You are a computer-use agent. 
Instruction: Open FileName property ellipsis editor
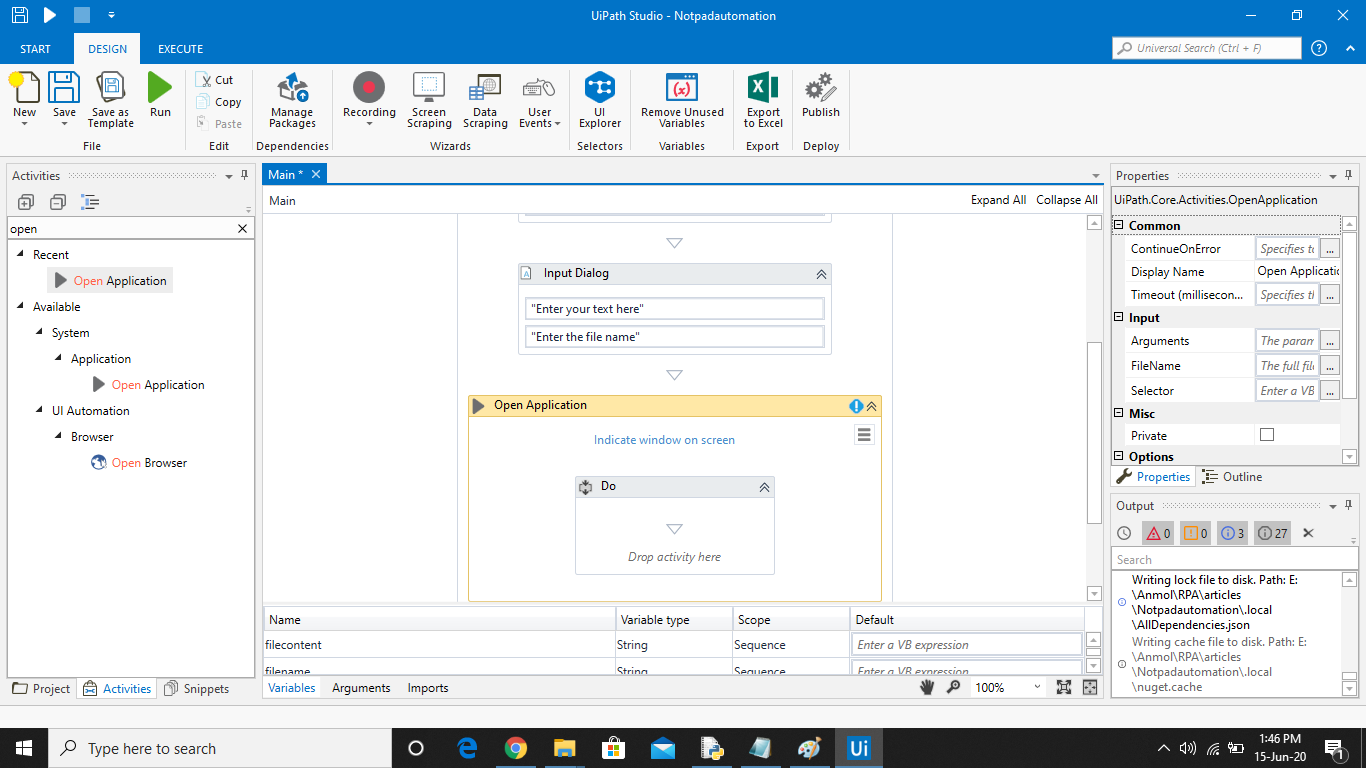pos(1330,366)
